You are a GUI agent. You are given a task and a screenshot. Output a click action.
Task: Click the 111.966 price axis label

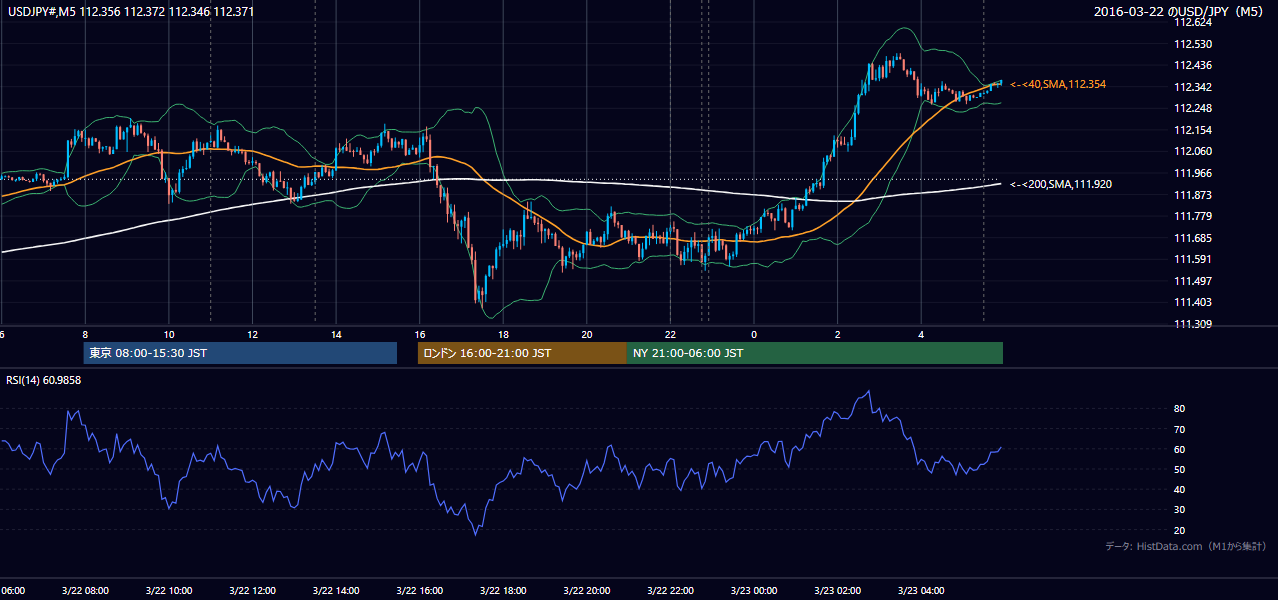pos(1192,173)
